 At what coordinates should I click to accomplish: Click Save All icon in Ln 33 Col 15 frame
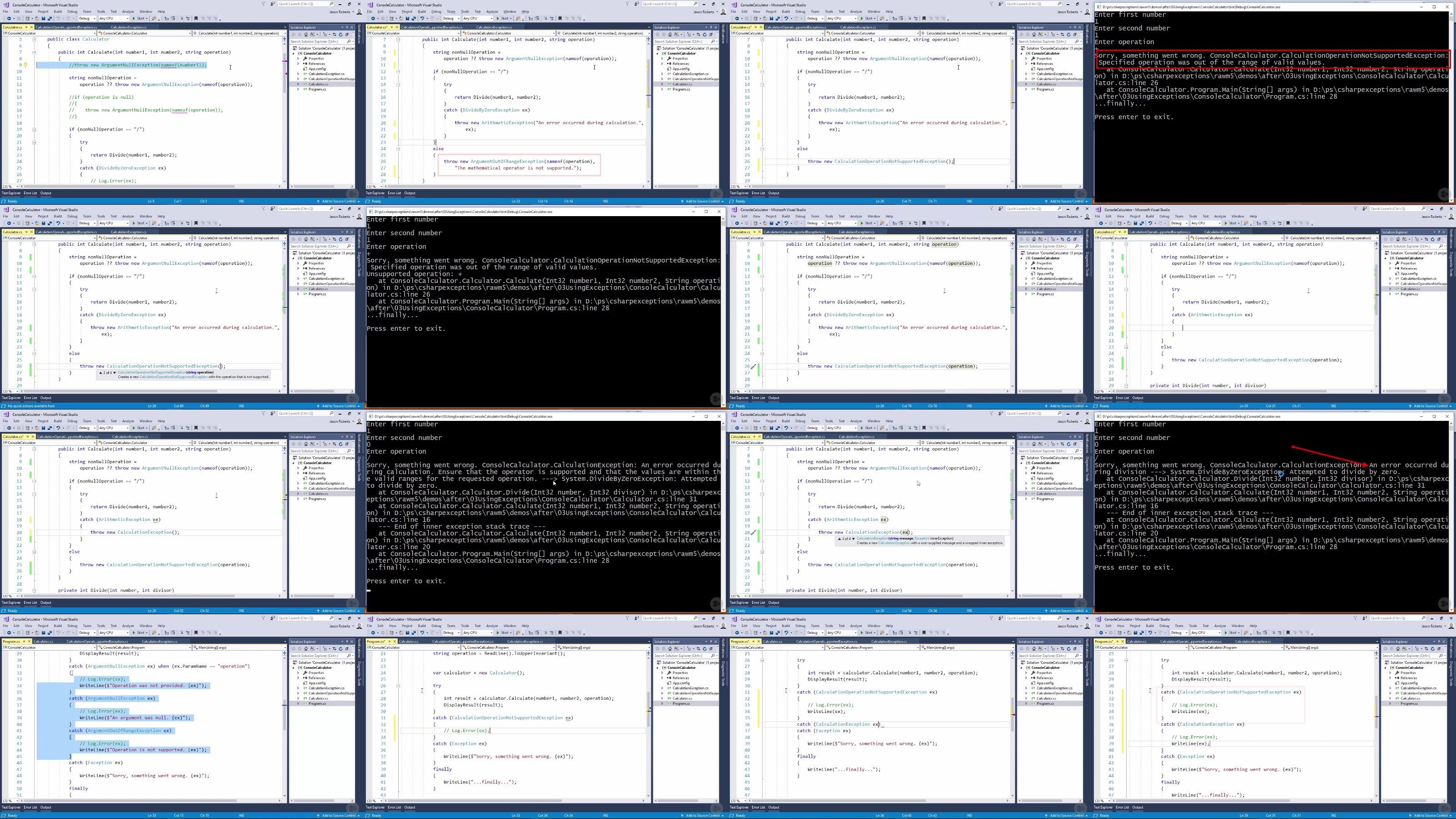point(50,632)
